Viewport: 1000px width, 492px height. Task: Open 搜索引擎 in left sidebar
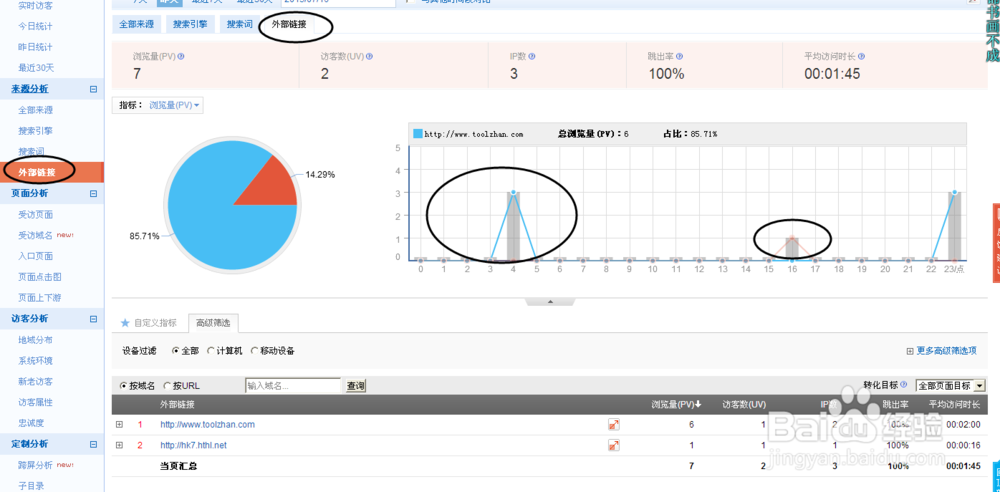36,131
